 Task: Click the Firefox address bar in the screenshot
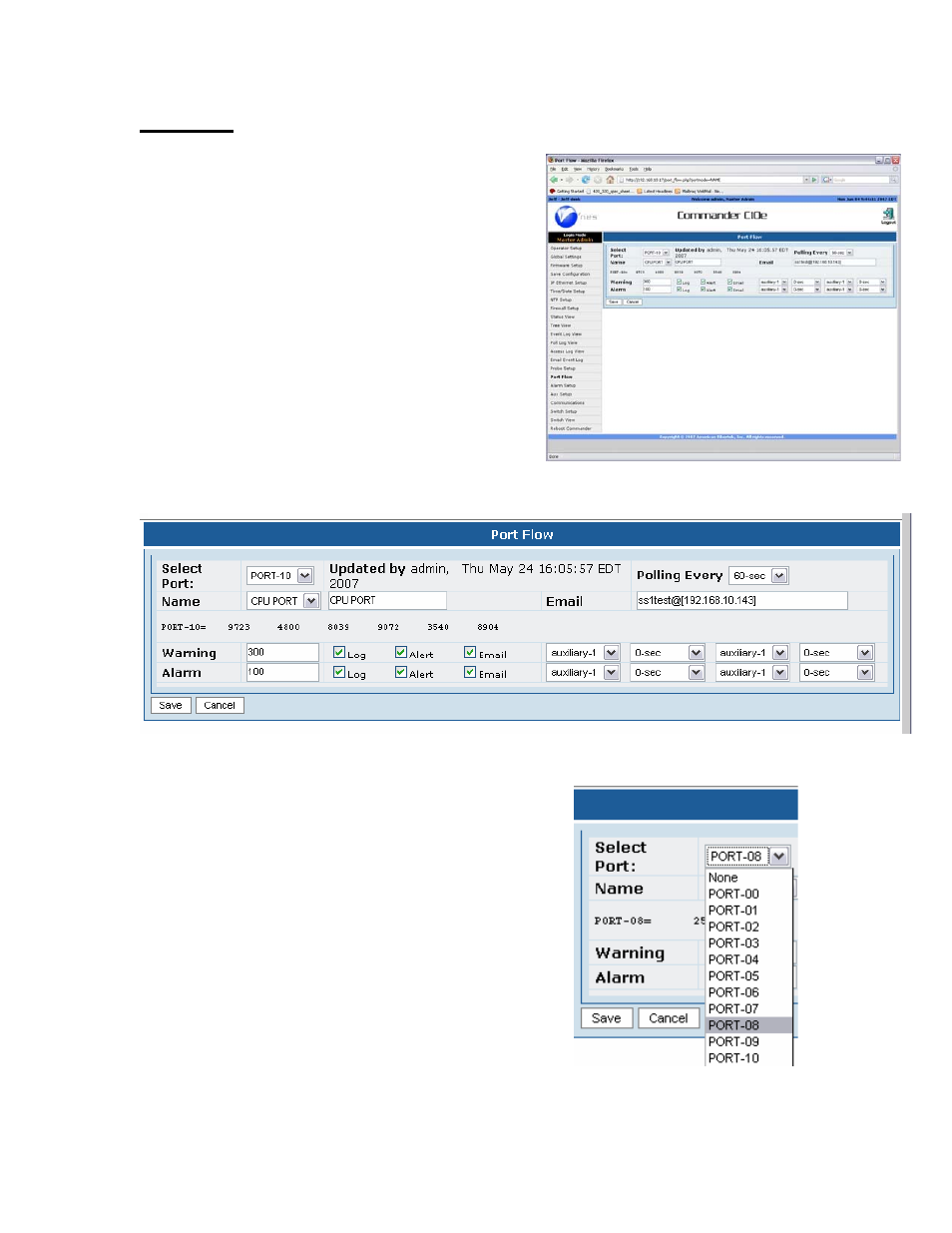point(710,180)
